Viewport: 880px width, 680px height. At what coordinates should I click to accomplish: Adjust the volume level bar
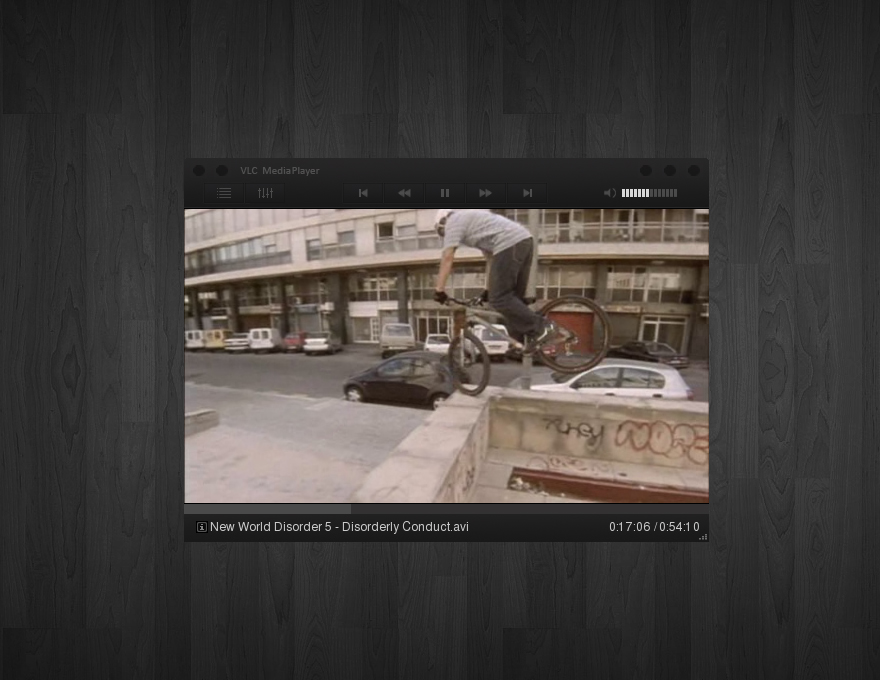[x=649, y=193]
